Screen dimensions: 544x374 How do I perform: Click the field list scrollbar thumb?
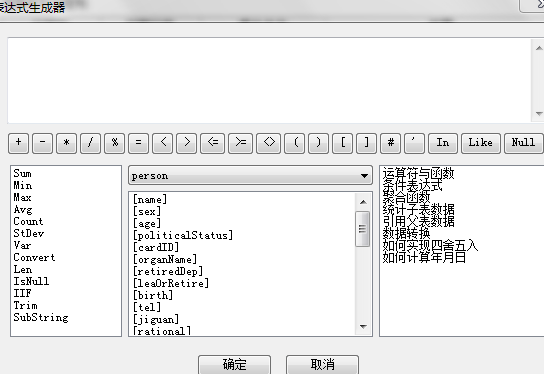tap(363, 229)
